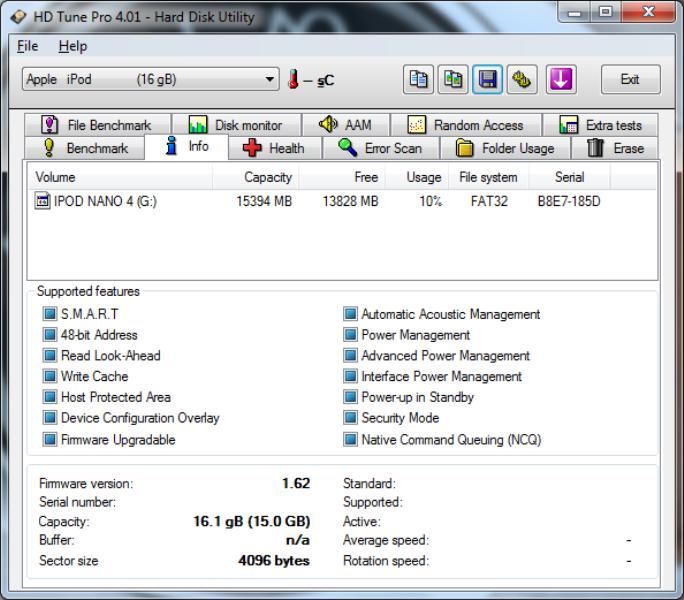Toggle the S.M.A.R.T feature checkbox

coord(50,314)
